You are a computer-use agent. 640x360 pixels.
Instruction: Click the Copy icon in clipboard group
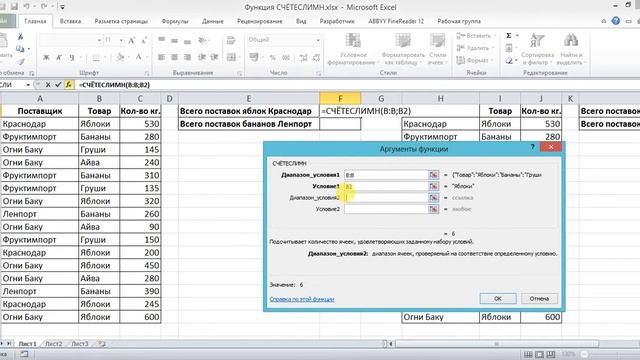pos(20,49)
